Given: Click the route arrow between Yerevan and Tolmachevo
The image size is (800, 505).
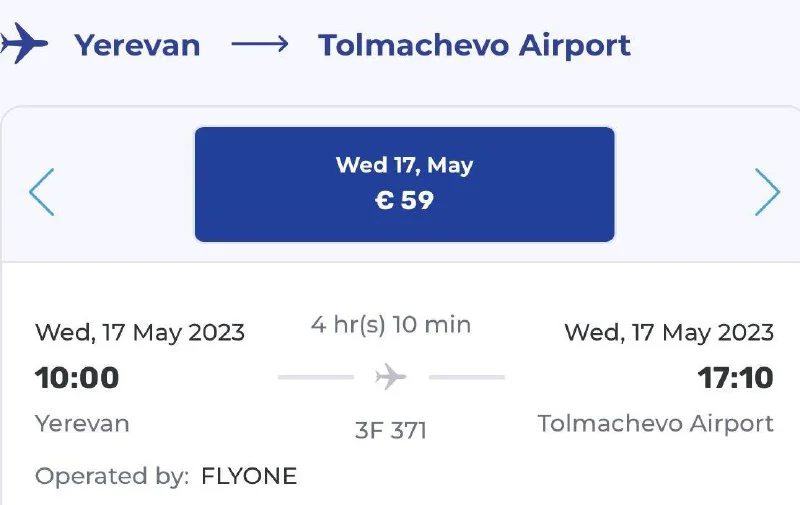Looking at the screenshot, I should (259, 45).
